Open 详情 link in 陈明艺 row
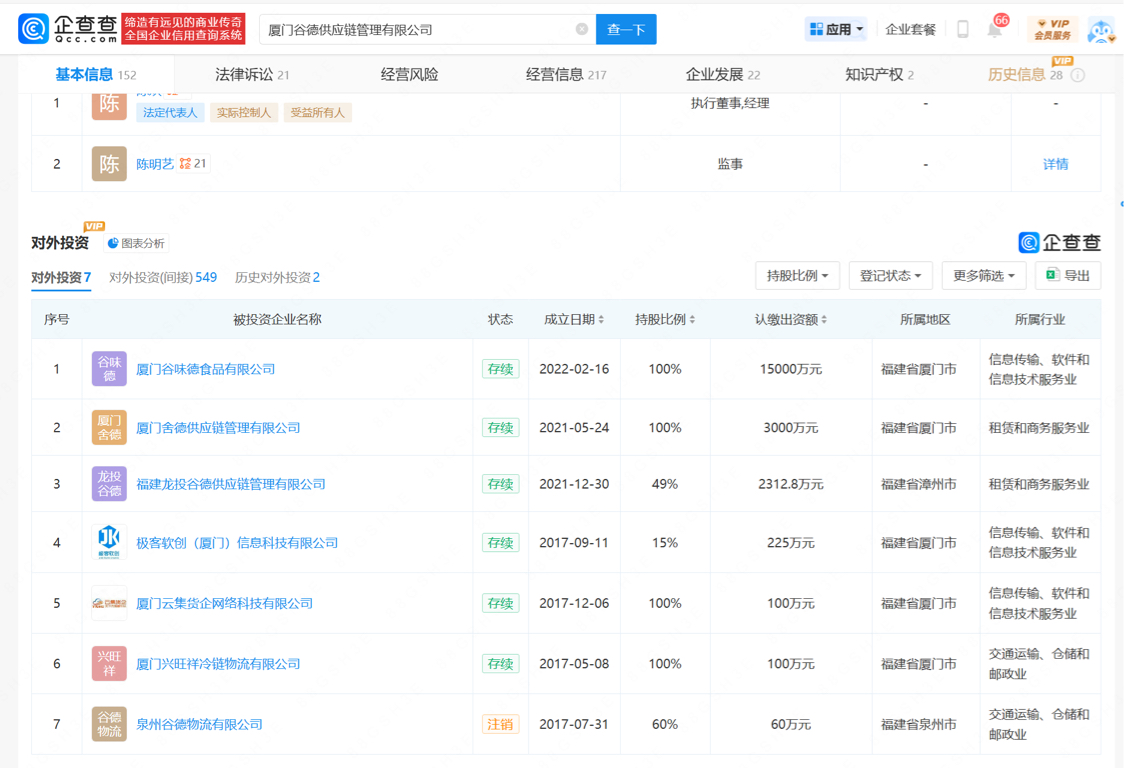The width and height of the screenshot is (1124, 768). point(1055,164)
